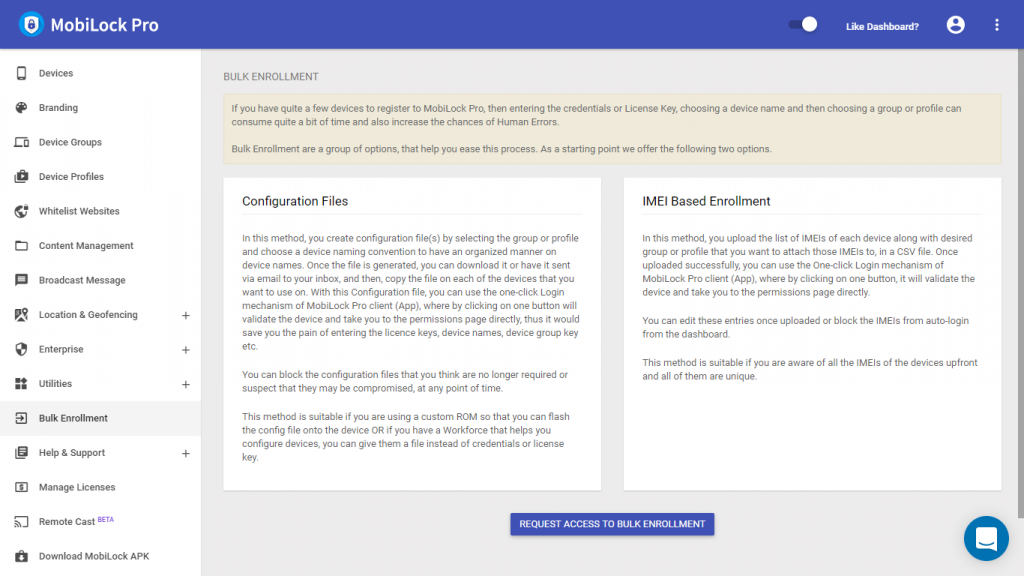Image resolution: width=1024 pixels, height=576 pixels.
Task: Open the Device Groups menu item
Action: [70, 142]
